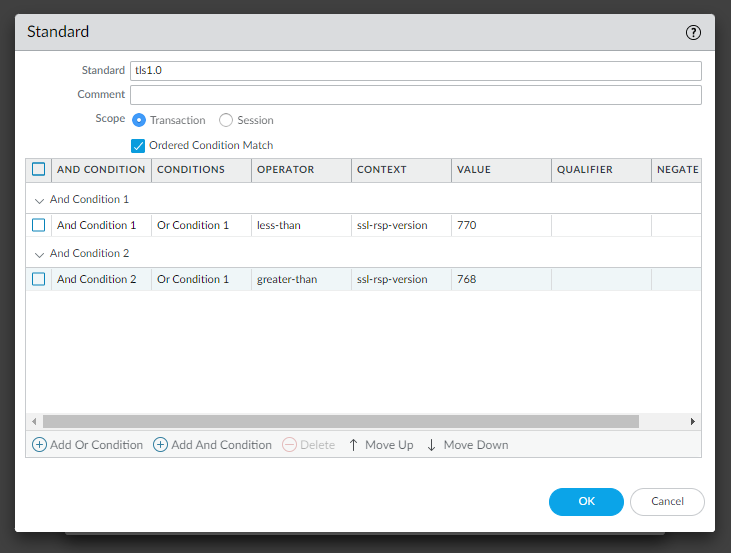The width and height of the screenshot is (731, 553).
Task: Click the horizontal scrollbar right arrow
Action: pos(693,422)
